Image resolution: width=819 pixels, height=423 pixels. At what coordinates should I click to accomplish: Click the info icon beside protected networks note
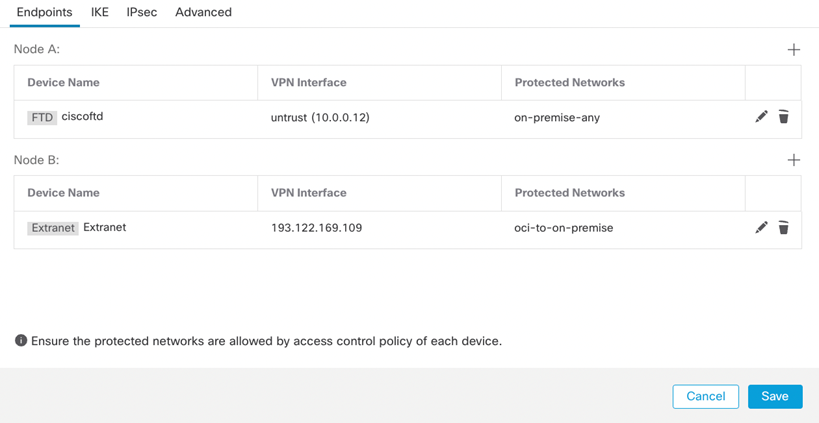coord(21,341)
